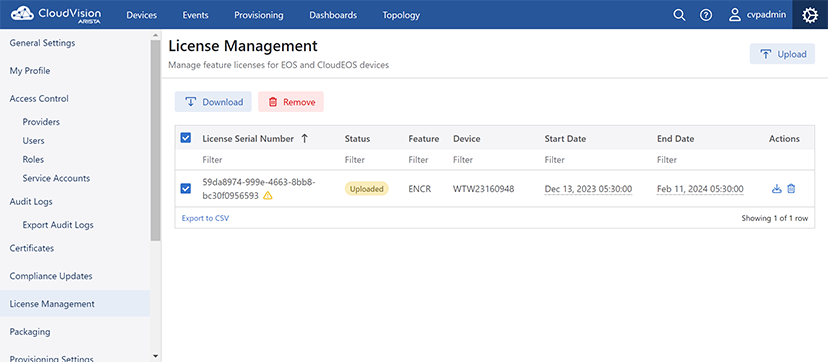Open the help question mark icon

click(706, 15)
